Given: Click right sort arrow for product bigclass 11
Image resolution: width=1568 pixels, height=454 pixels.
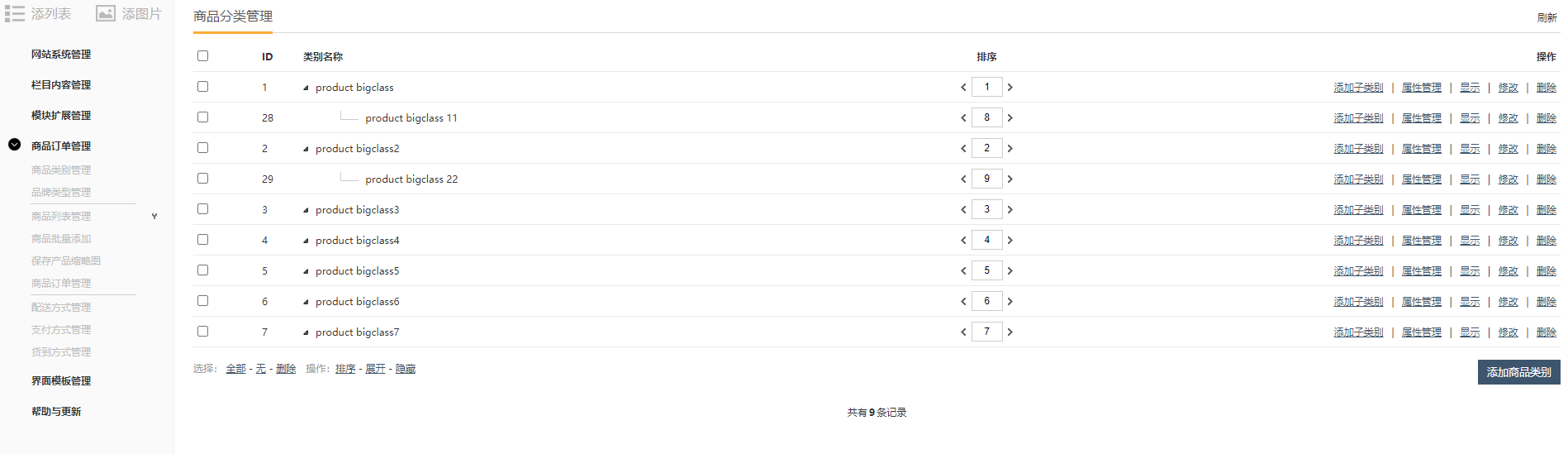Looking at the screenshot, I should [1010, 117].
